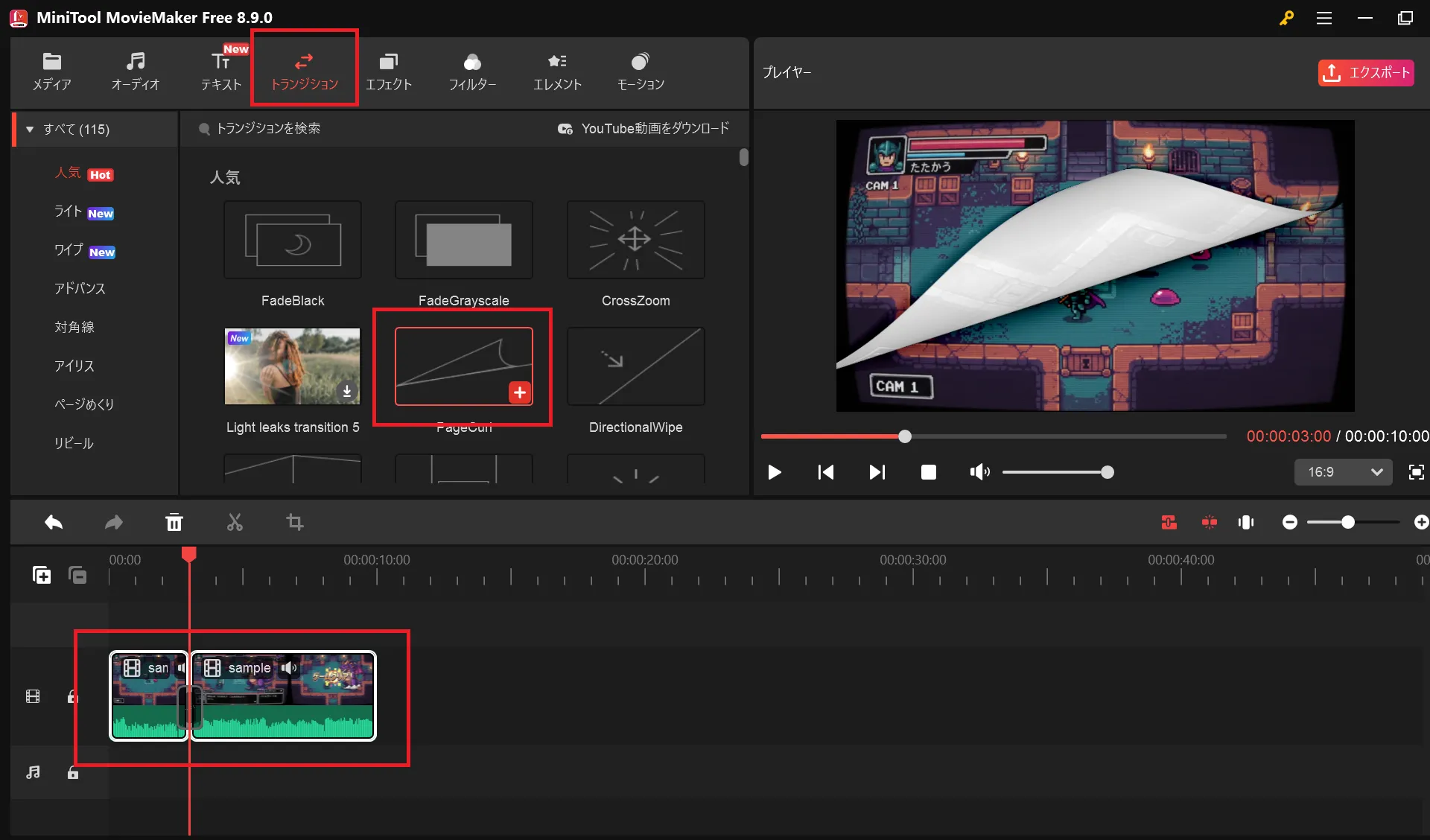Screen dimensions: 1430x840
Task: Select the FadeBlack transition thumbnail
Action: [293, 240]
